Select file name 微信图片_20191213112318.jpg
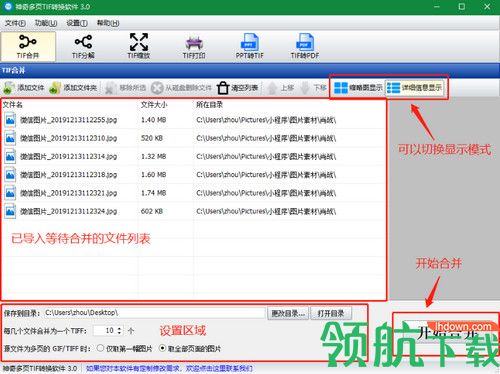This screenshot has width=500, height=374. (x=69, y=175)
